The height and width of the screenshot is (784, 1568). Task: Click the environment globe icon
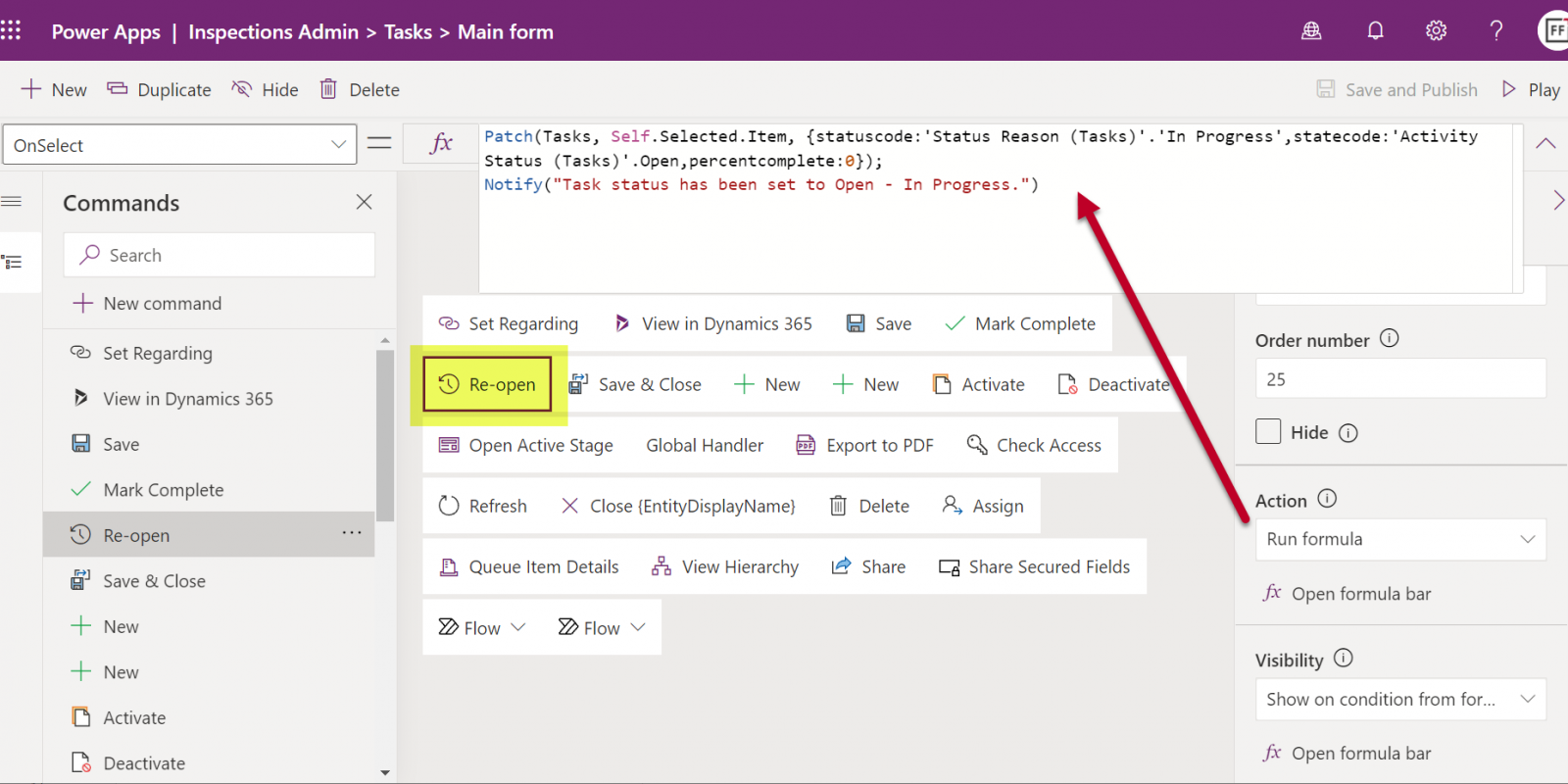click(1311, 31)
